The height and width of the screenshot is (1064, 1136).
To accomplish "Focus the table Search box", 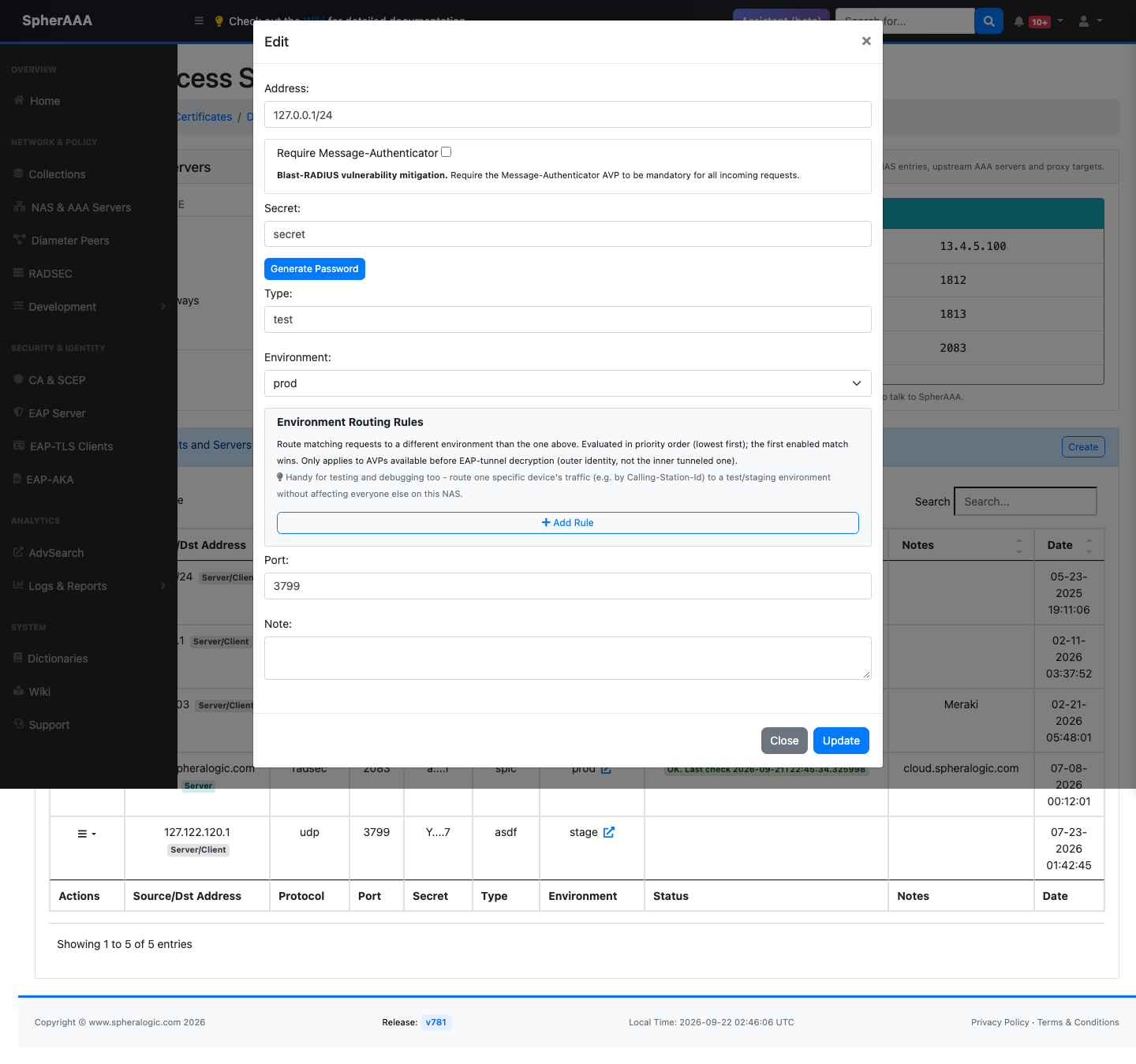I will click(1026, 502).
